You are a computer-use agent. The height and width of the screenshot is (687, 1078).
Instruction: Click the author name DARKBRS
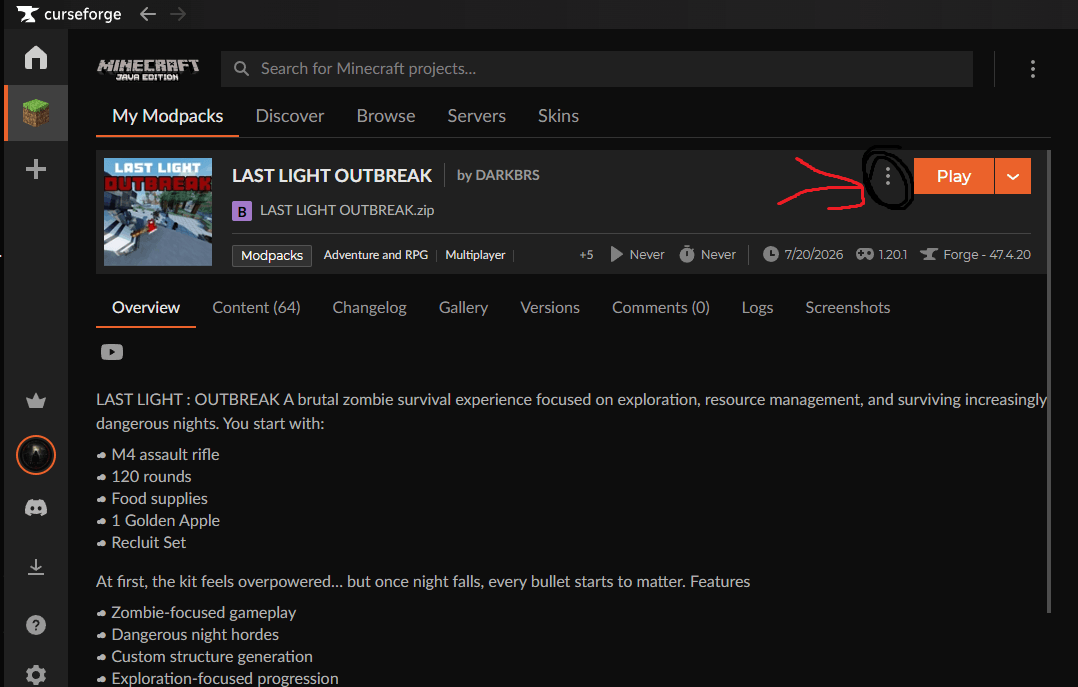click(x=507, y=175)
